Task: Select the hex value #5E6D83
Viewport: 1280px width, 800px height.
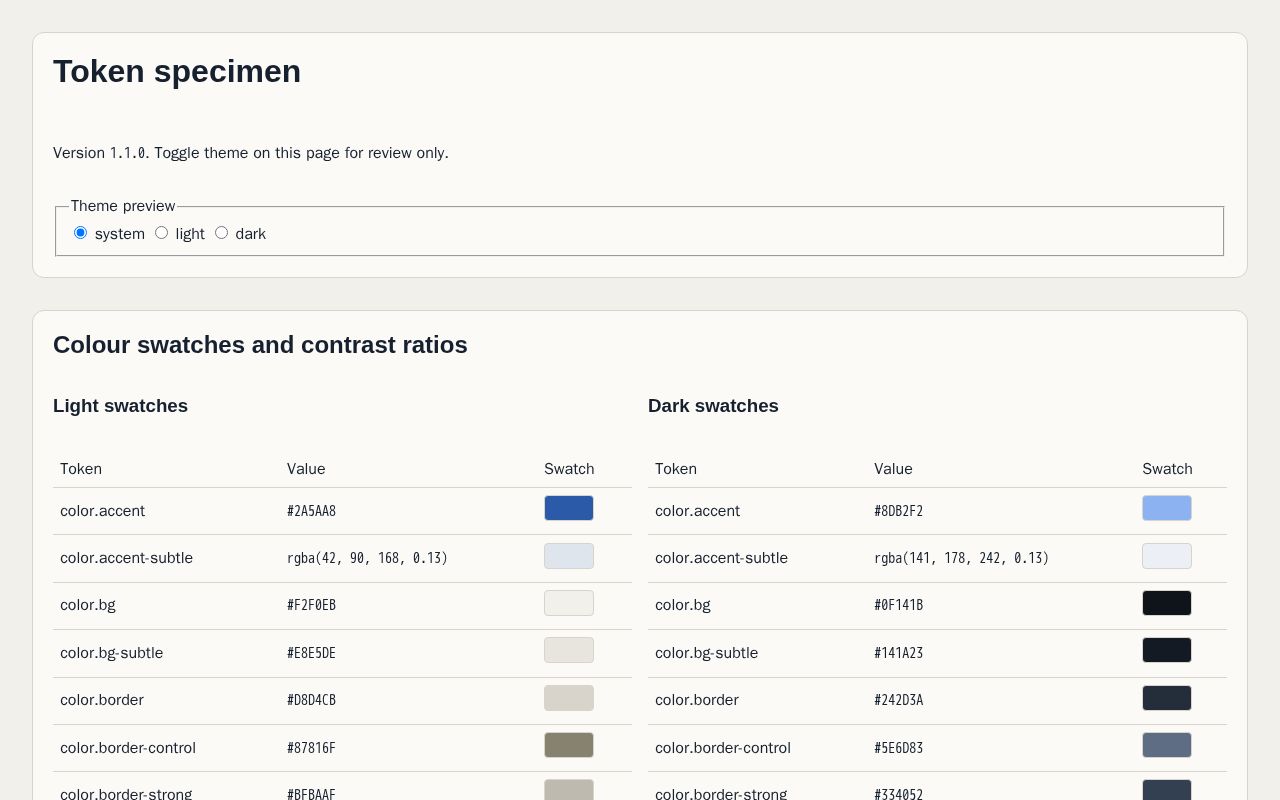Action: click(898, 748)
